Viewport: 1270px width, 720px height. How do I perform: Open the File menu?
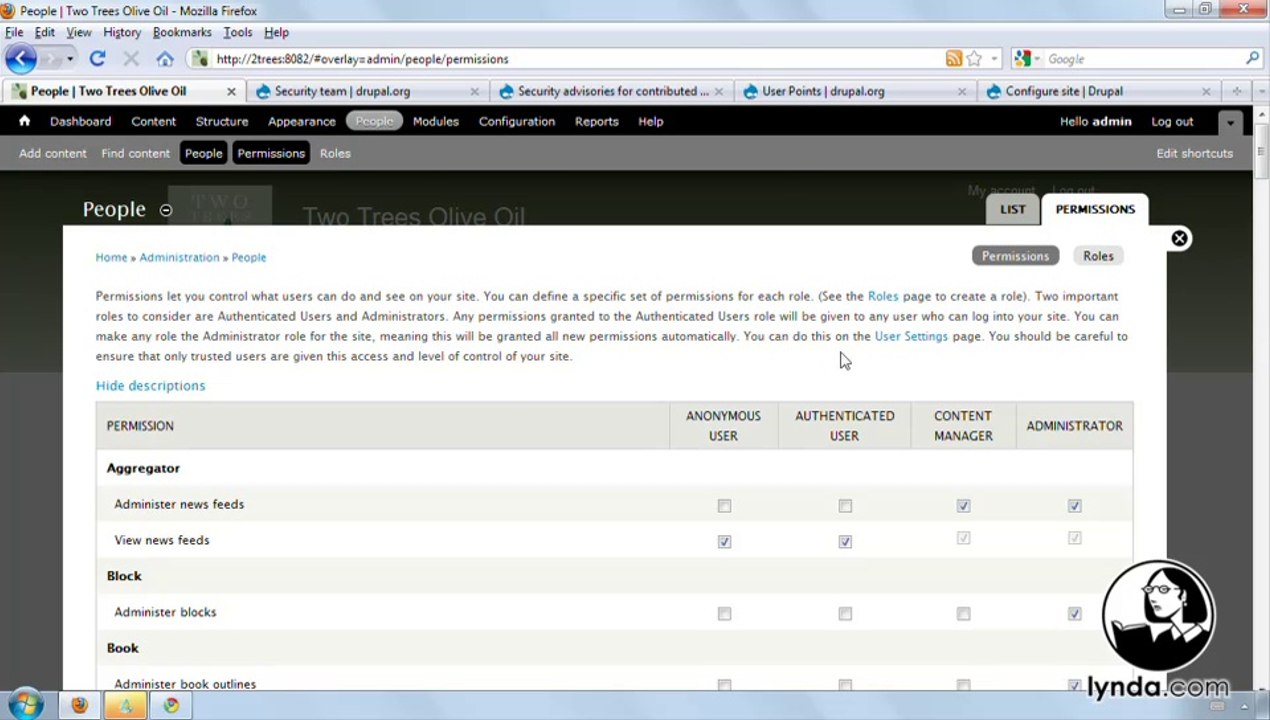pos(14,32)
